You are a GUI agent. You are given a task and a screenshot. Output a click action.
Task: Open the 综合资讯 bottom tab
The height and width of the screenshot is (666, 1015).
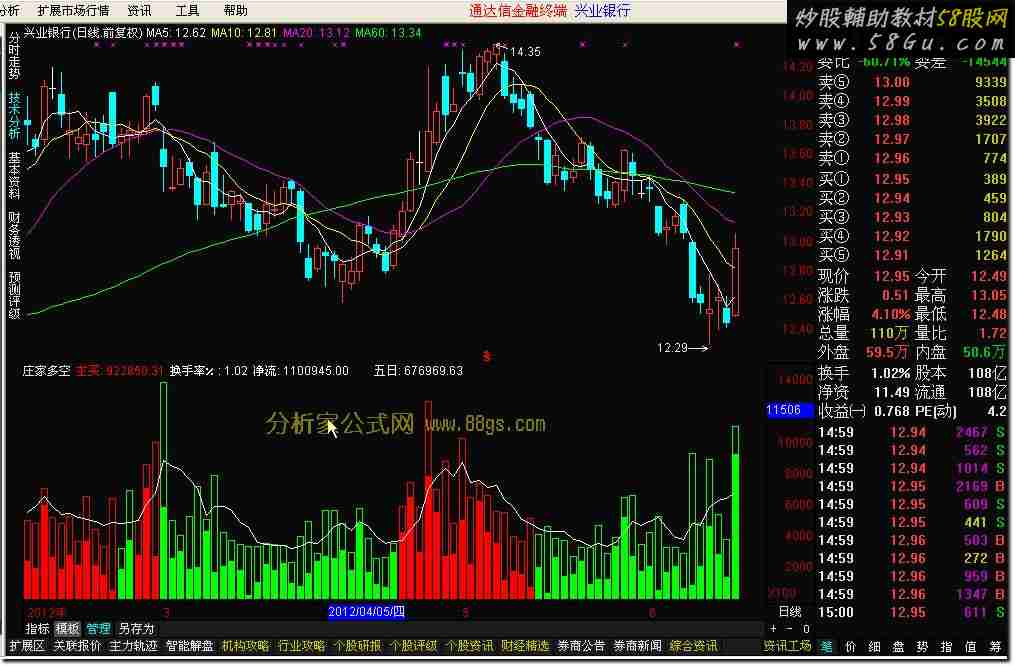[693, 646]
